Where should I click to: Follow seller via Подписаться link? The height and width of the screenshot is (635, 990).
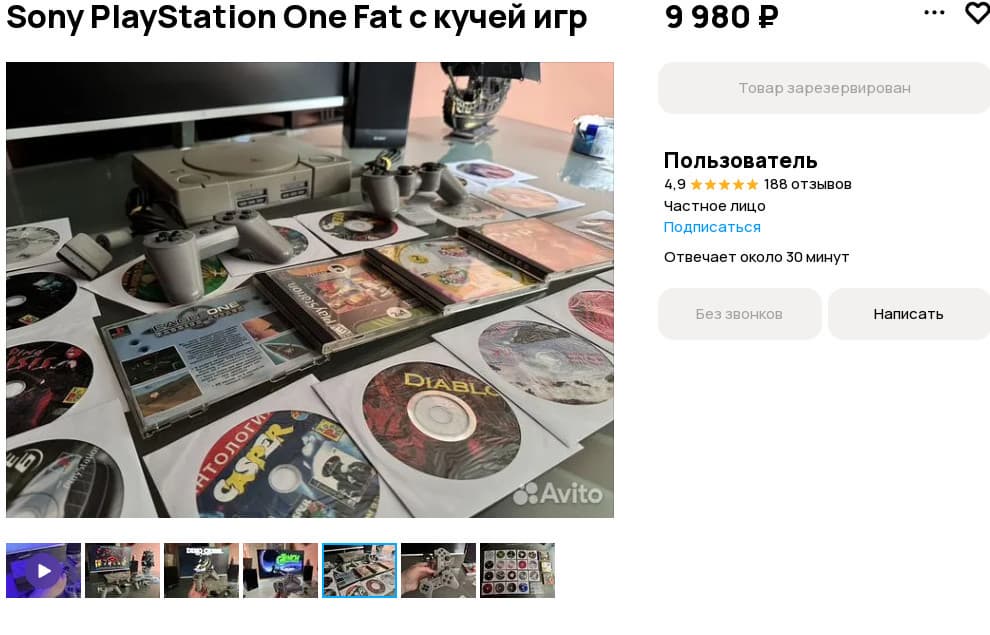pos(712,227)
